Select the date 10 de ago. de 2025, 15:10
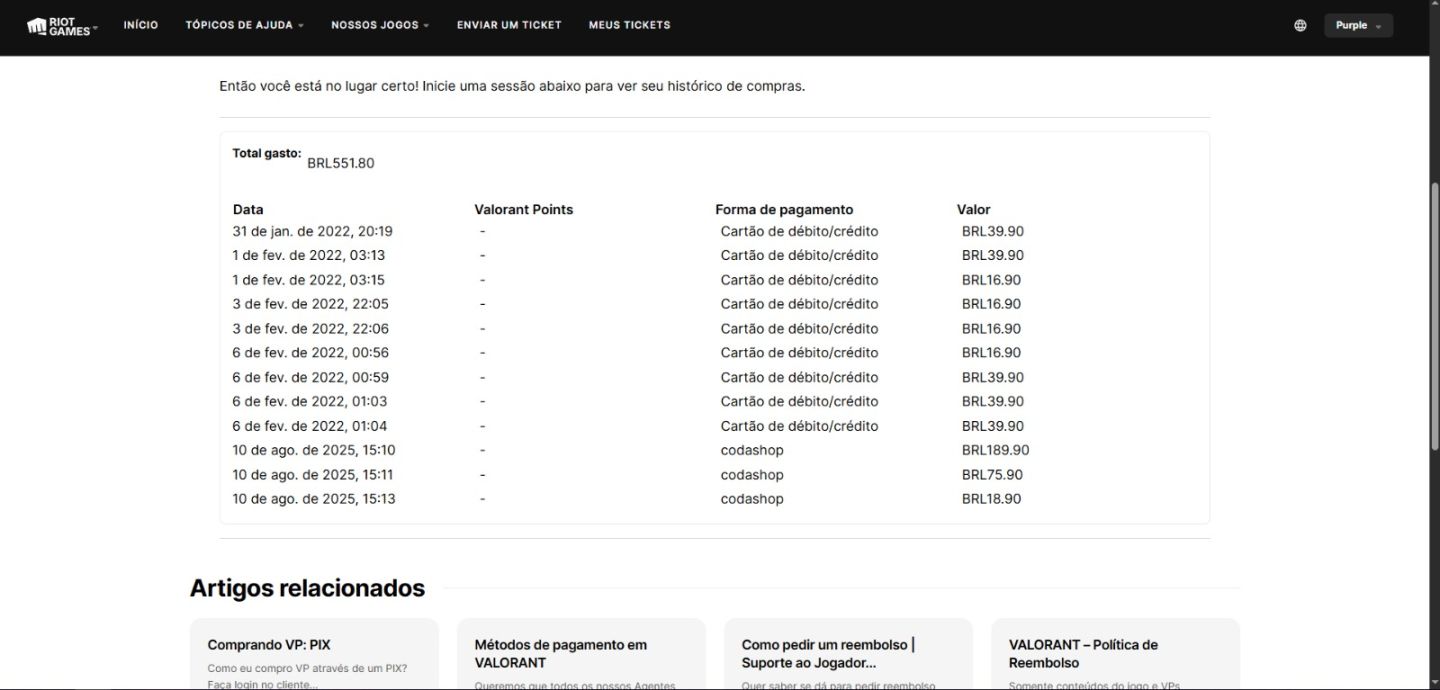The height and width of the screenshot is (690, 1440). pos(314,450)
